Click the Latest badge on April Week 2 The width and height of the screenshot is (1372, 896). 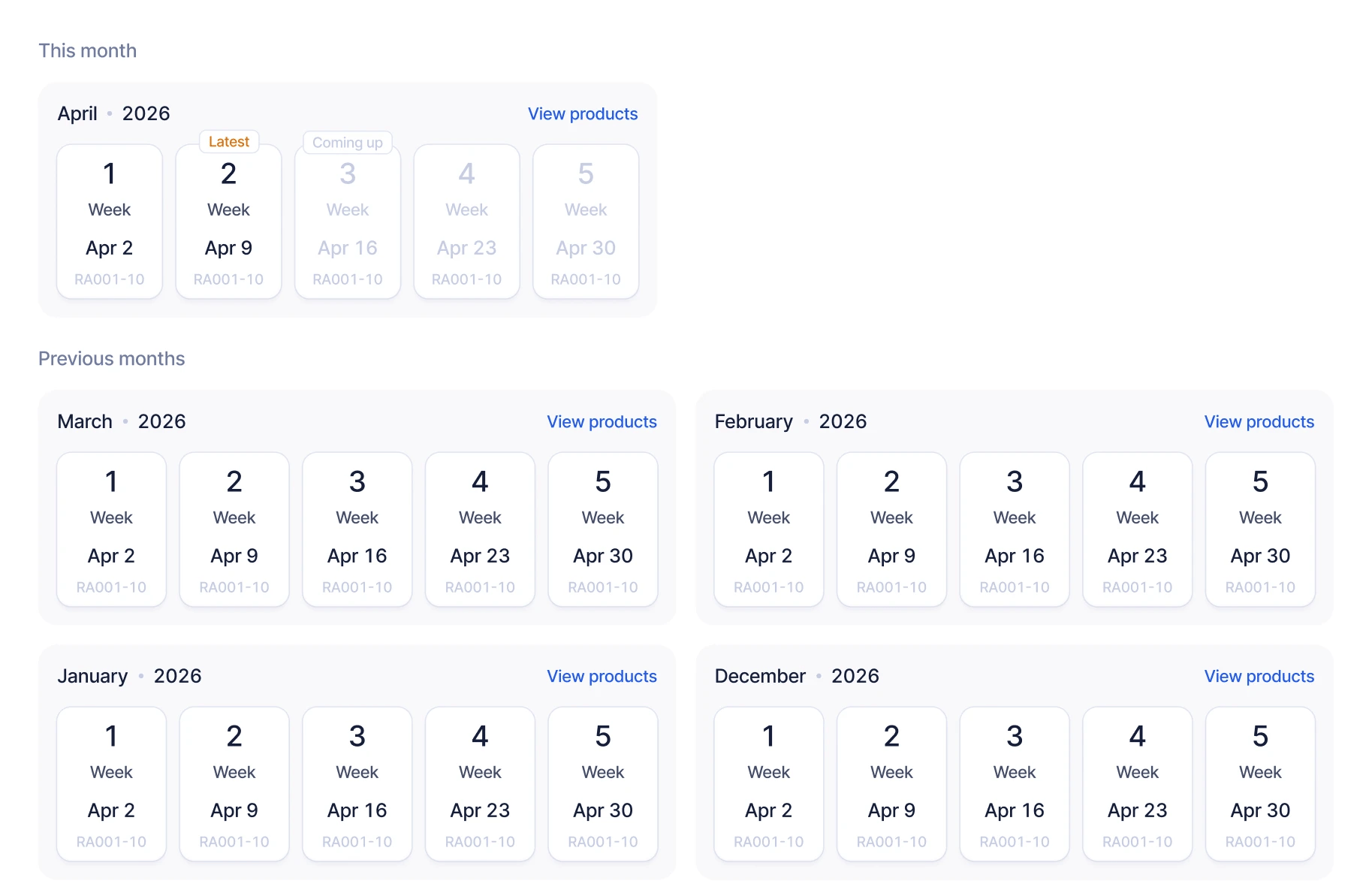click(229, 142)
